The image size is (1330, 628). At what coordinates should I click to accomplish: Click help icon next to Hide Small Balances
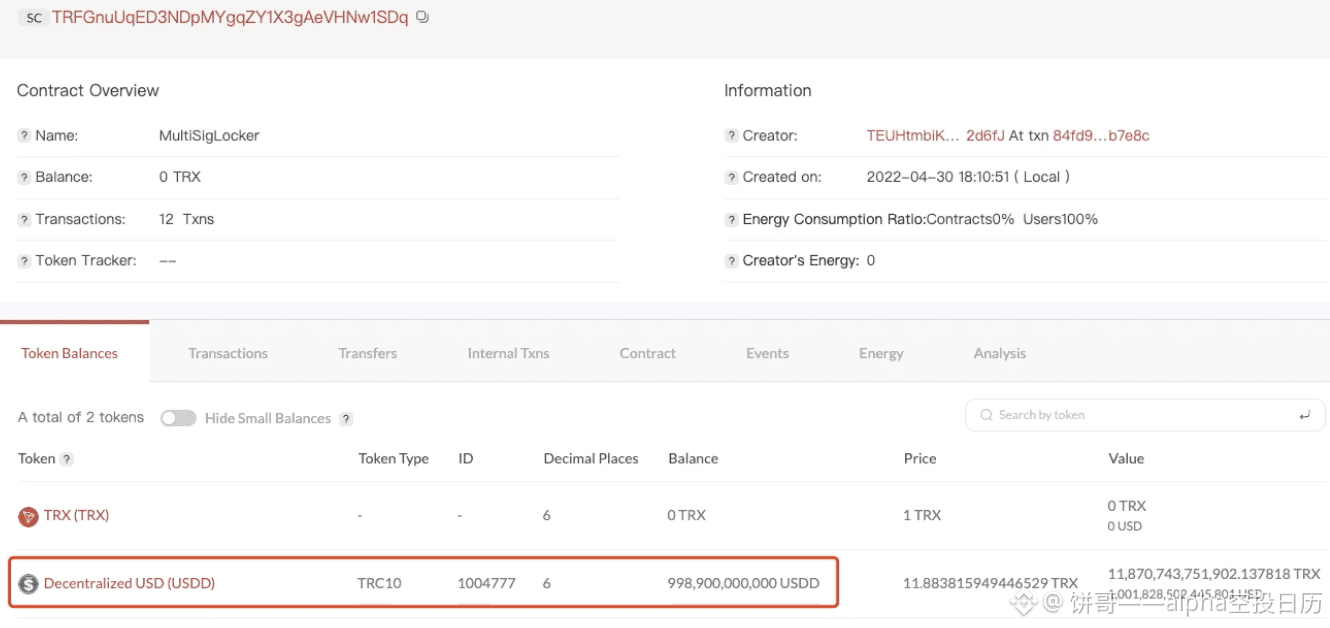(x=346, y=419)
